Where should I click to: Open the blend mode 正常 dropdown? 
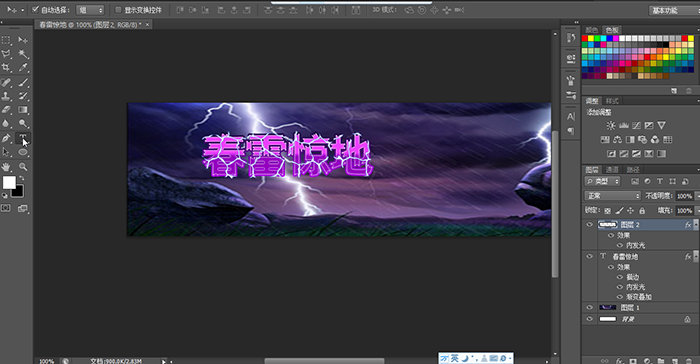coord(612,196)
